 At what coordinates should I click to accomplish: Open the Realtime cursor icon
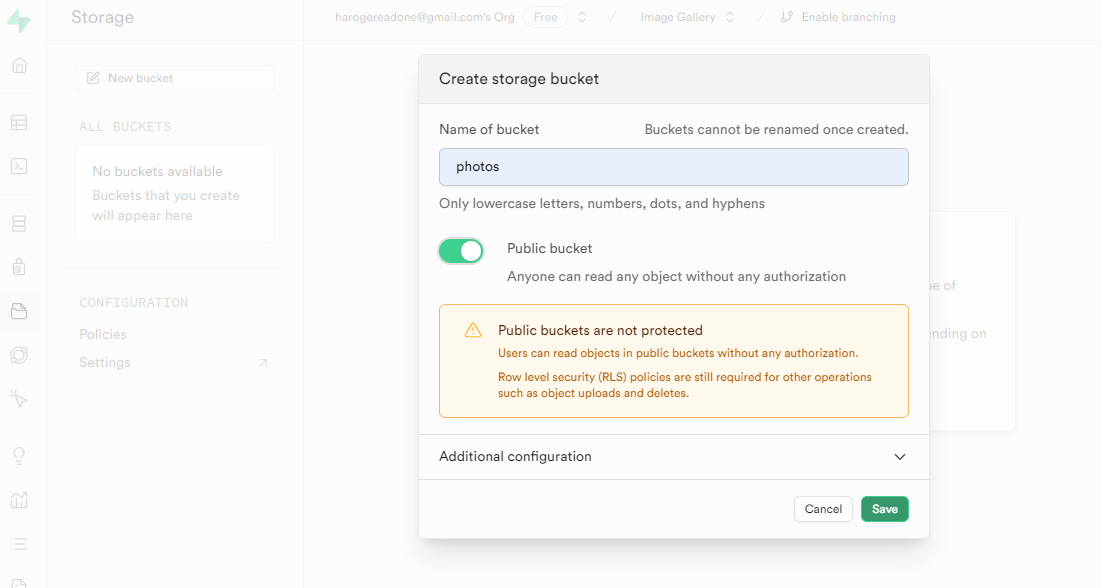tap(19, 399)
